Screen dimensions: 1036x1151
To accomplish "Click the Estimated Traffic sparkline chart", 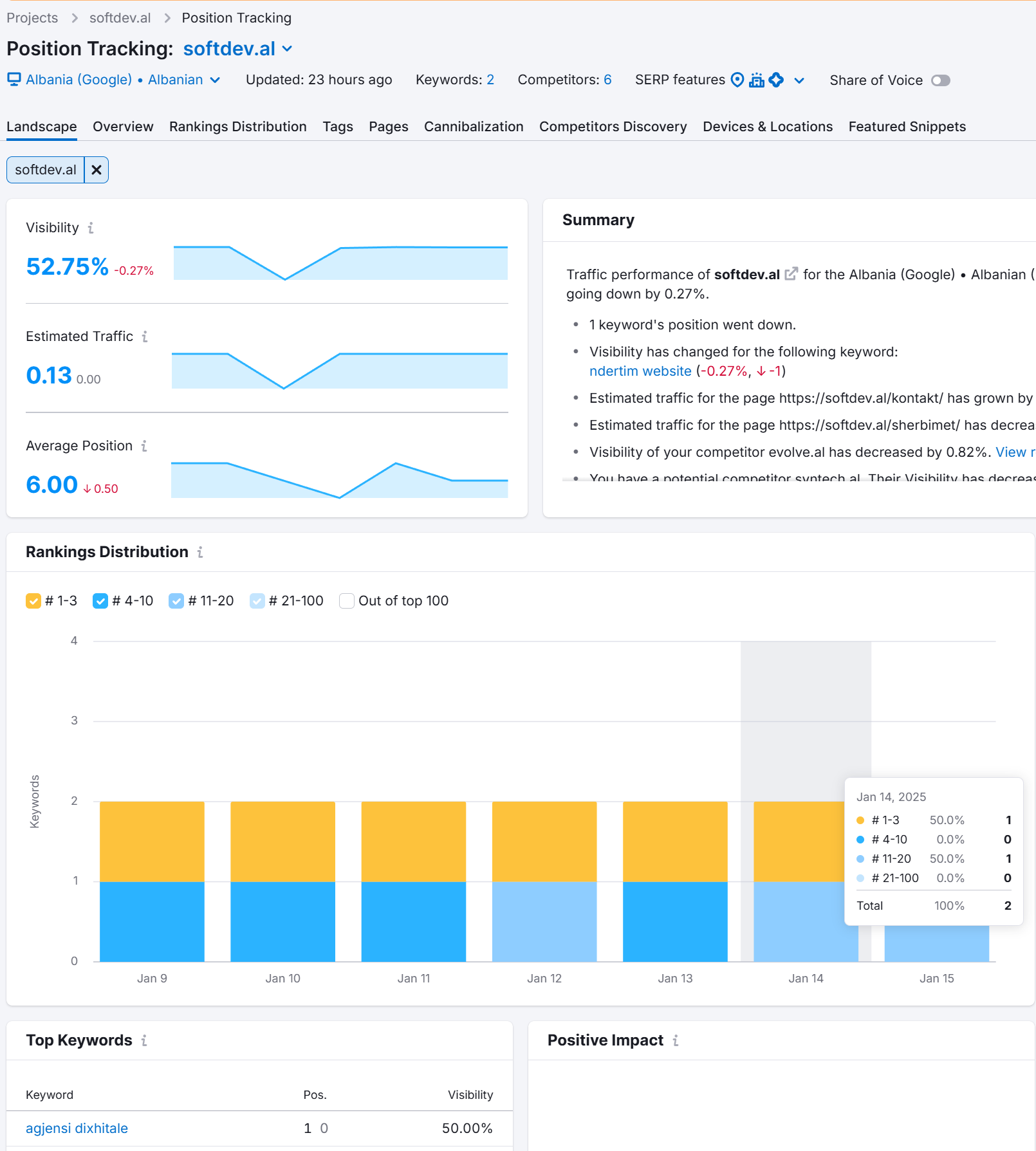I will point(340,371).
